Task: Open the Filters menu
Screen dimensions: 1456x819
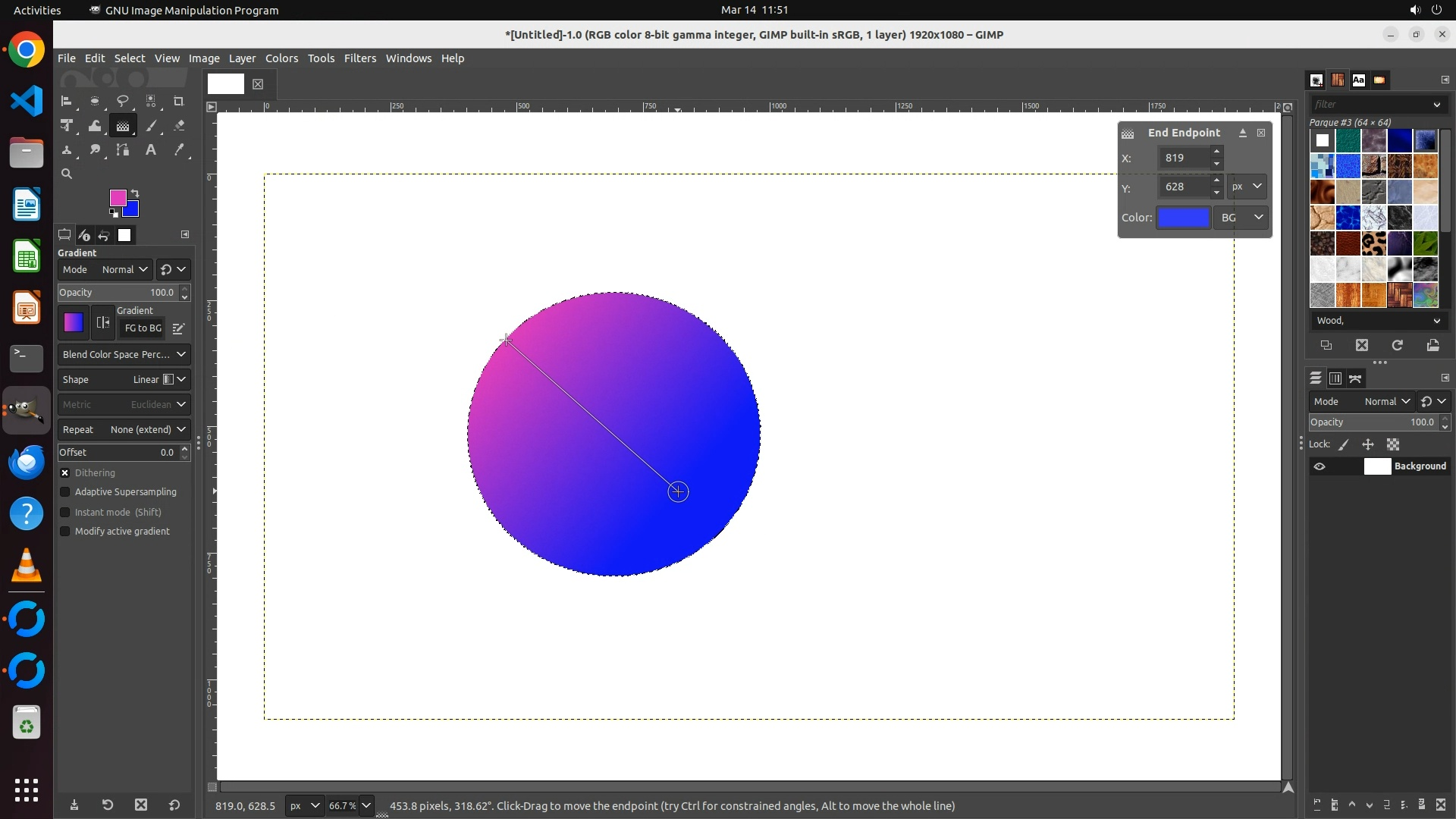Action: click(359, 58)
